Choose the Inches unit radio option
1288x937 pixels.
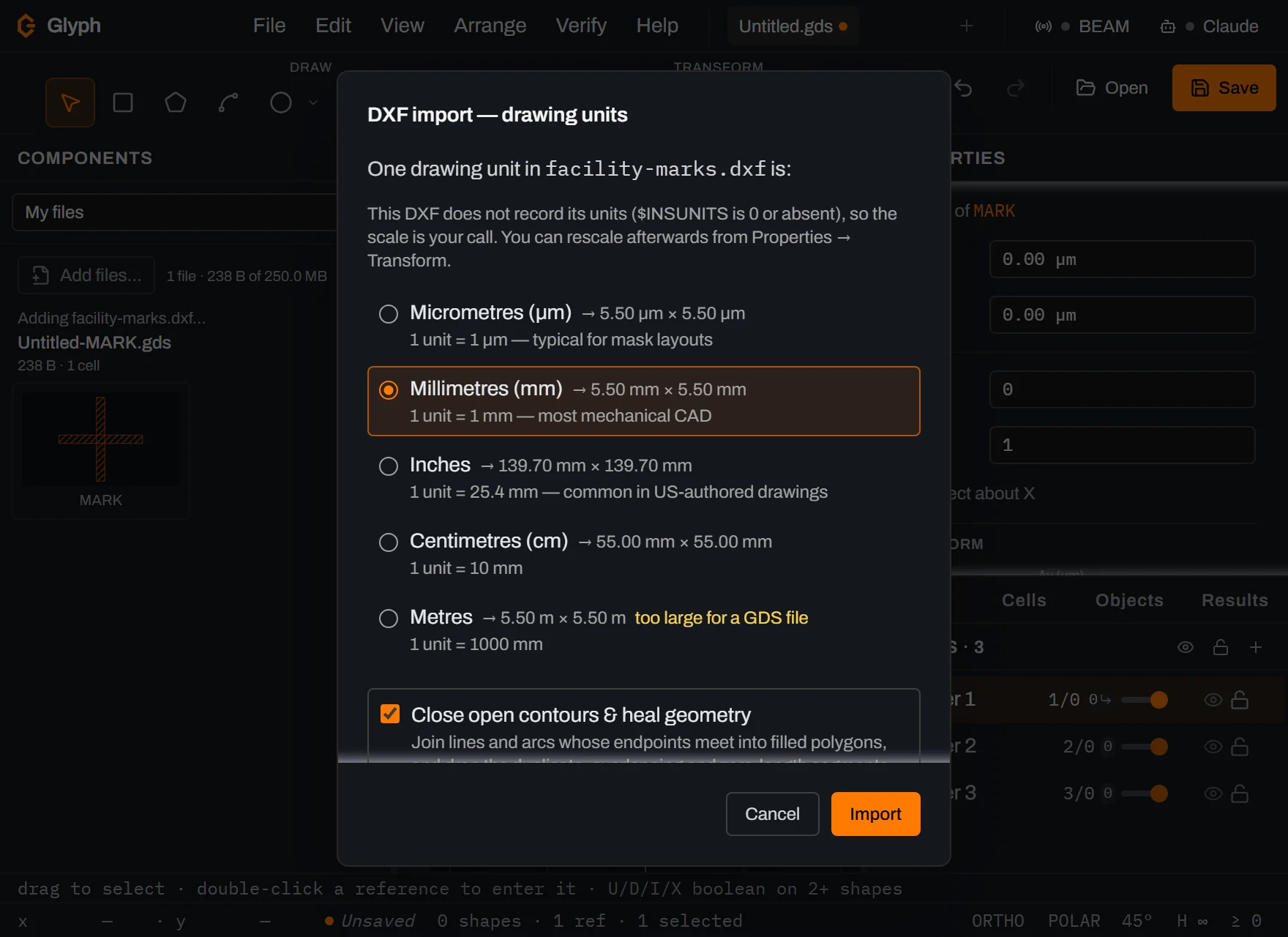coord(389,466)
